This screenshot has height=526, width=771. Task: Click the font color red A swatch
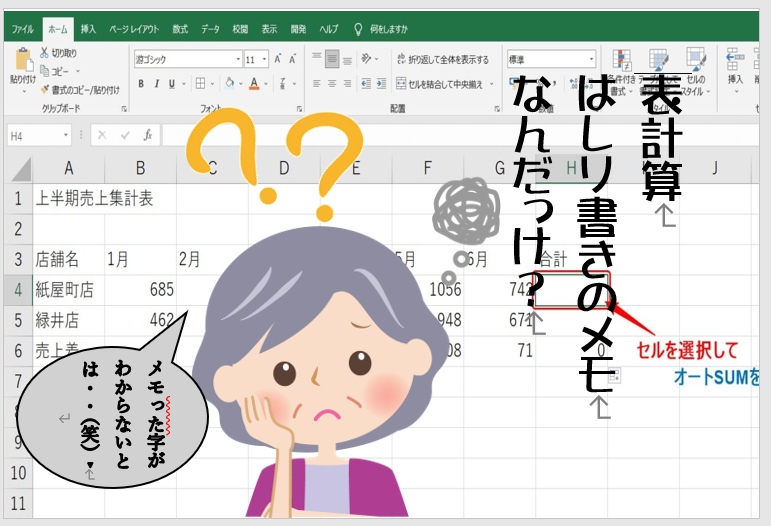[255, 84]
